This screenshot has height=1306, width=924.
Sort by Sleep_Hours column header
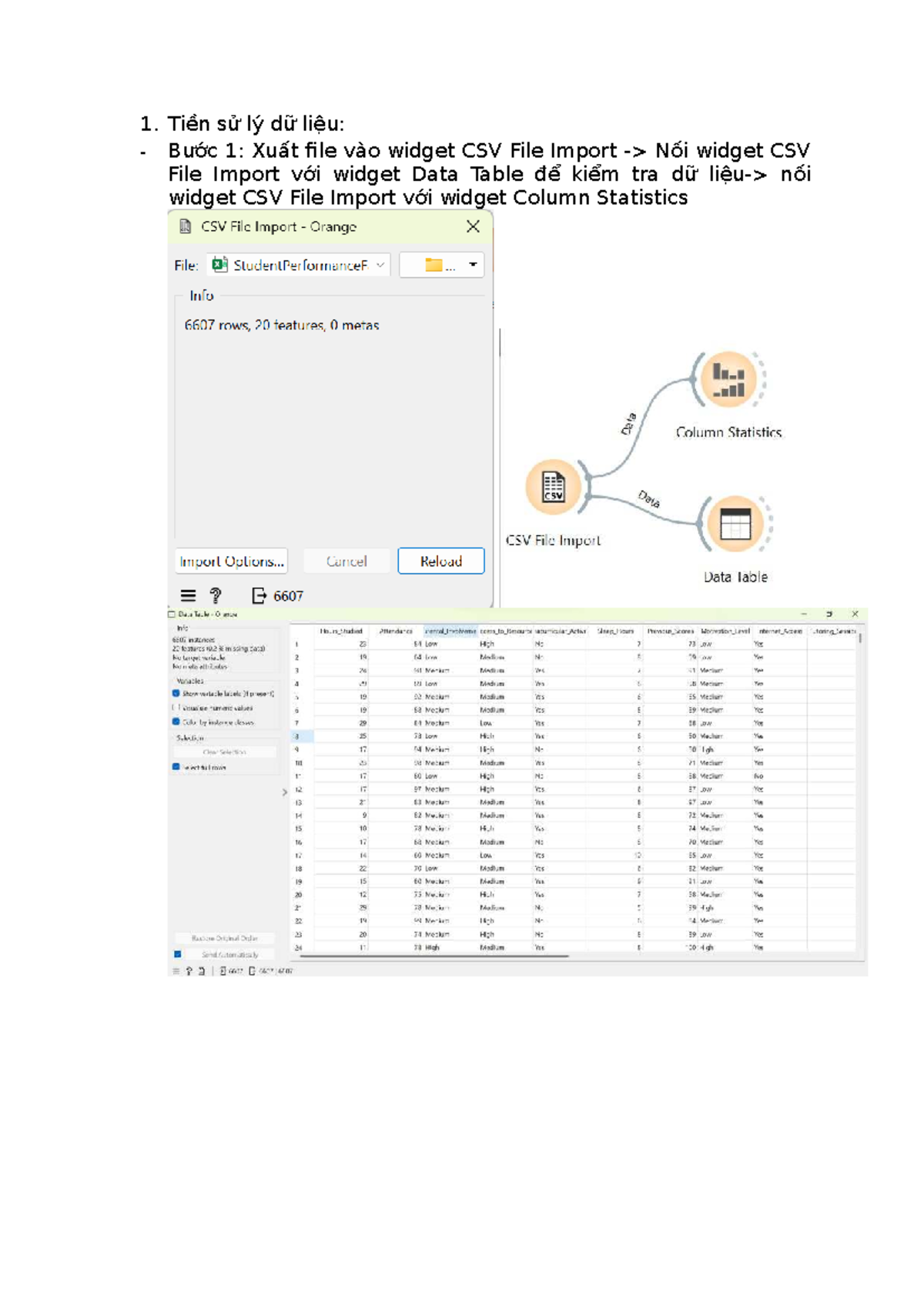coord(615,631)
